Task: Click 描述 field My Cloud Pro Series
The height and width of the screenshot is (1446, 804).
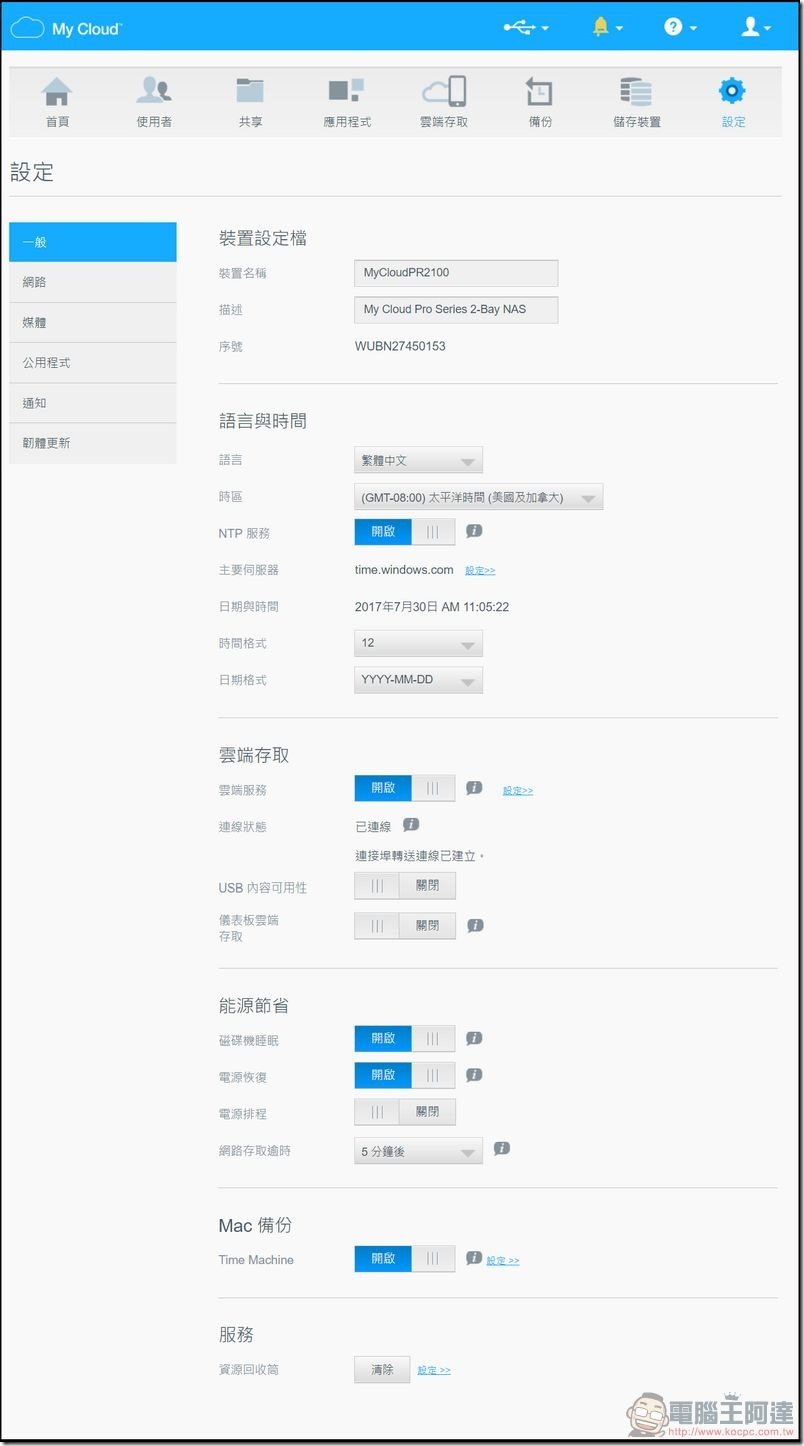Action: tap(456, 310)
